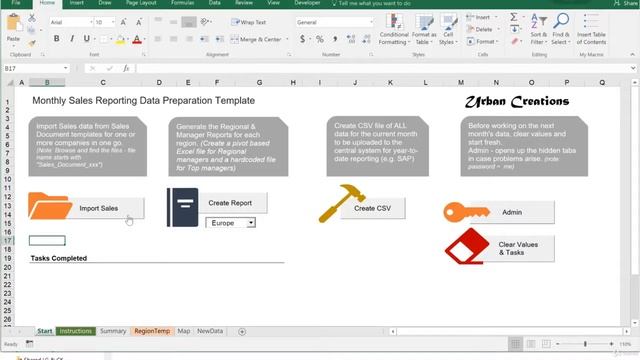Open the Insert ribbon tab
Viewport: 640px width, 360px height.
pyautogui.click(x=76, y=3)
